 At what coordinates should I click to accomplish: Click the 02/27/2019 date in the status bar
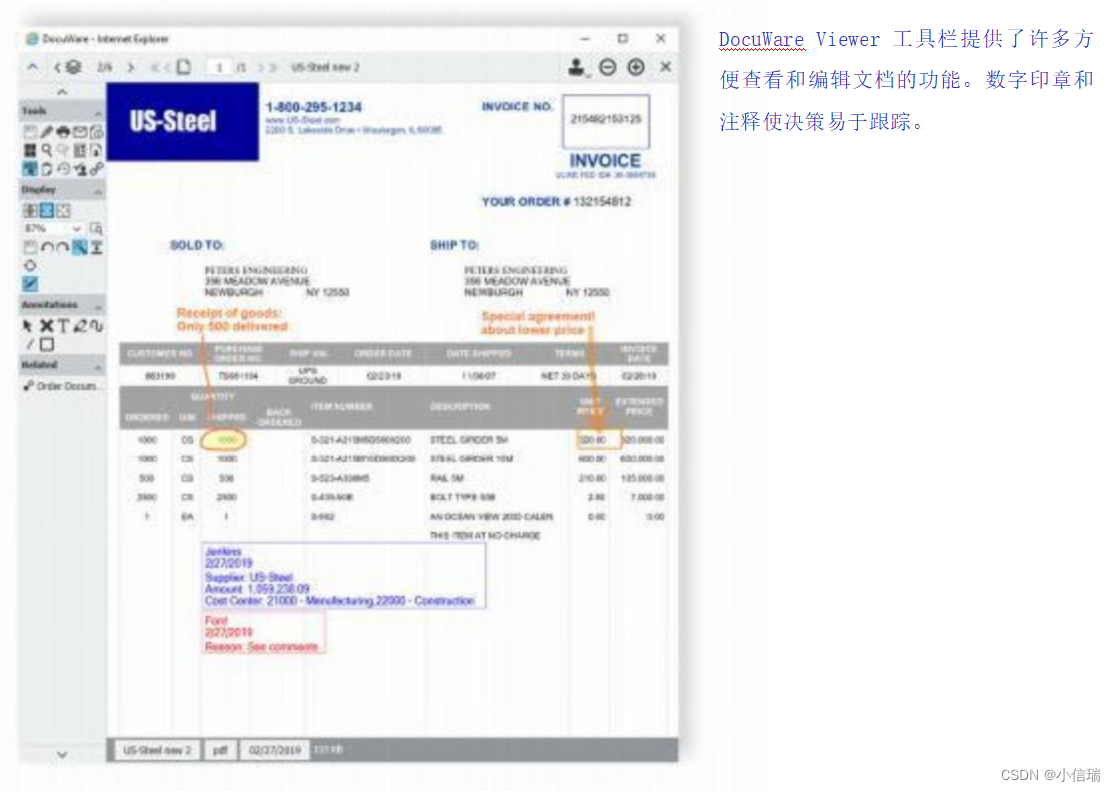coord(275,750)
